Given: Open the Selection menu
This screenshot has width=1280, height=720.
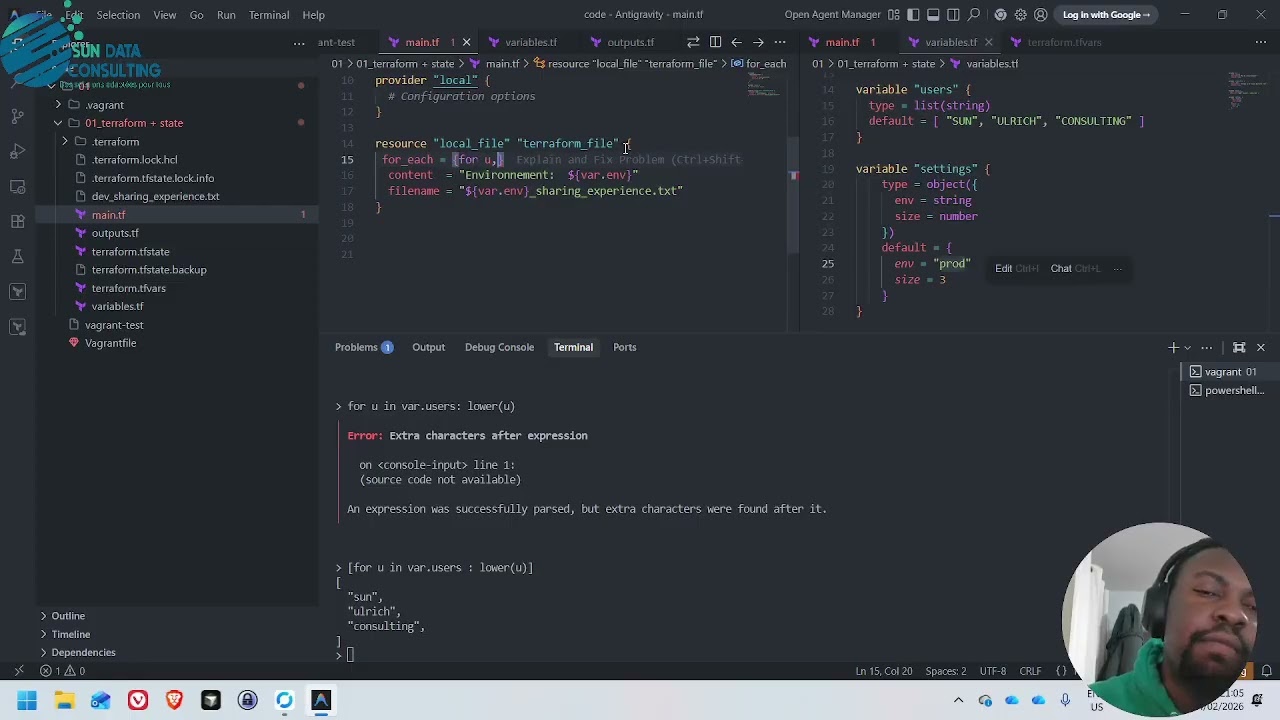Looking at the screenshot, I should 118,15.
